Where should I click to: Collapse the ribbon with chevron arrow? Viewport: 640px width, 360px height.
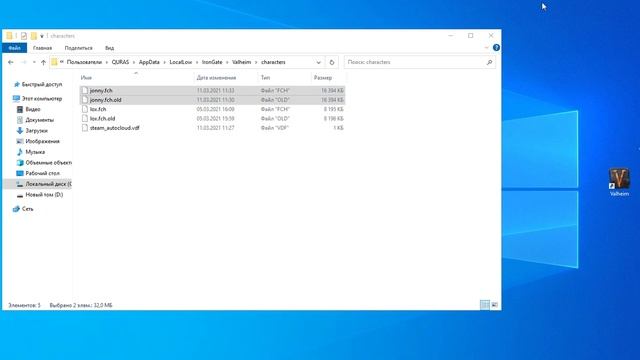click(x=486, y=48)
